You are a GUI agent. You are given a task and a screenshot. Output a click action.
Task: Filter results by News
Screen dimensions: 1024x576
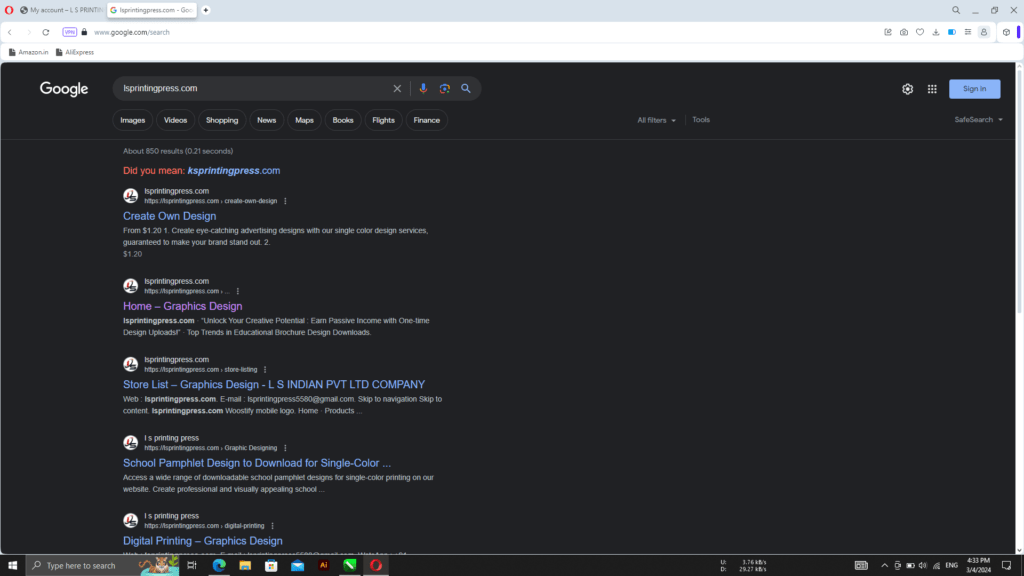[x=266, y=120]
